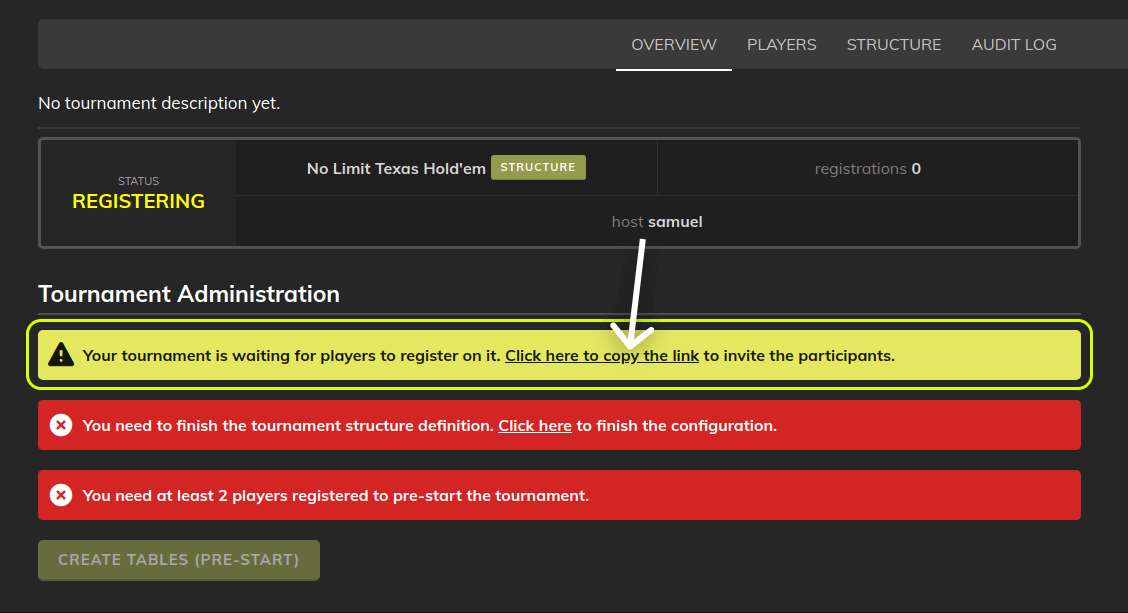Image resolution: width=1128 pixels, height=613 pixels.
Task: Click the error X icon for structure definition
Action: click(61, 425)
